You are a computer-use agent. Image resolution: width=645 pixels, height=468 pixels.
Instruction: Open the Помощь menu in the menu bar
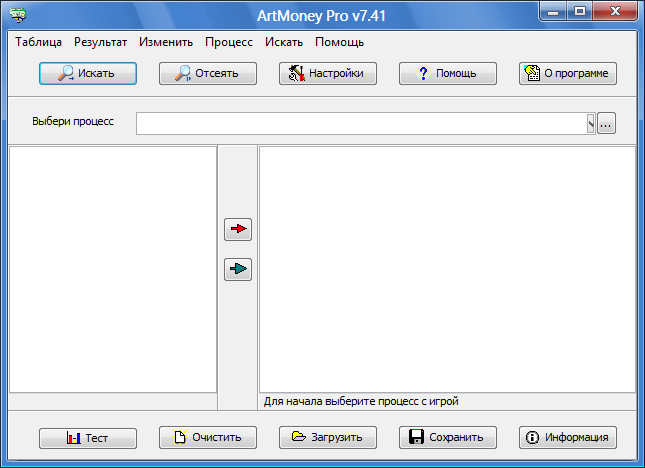click(339, 42)
